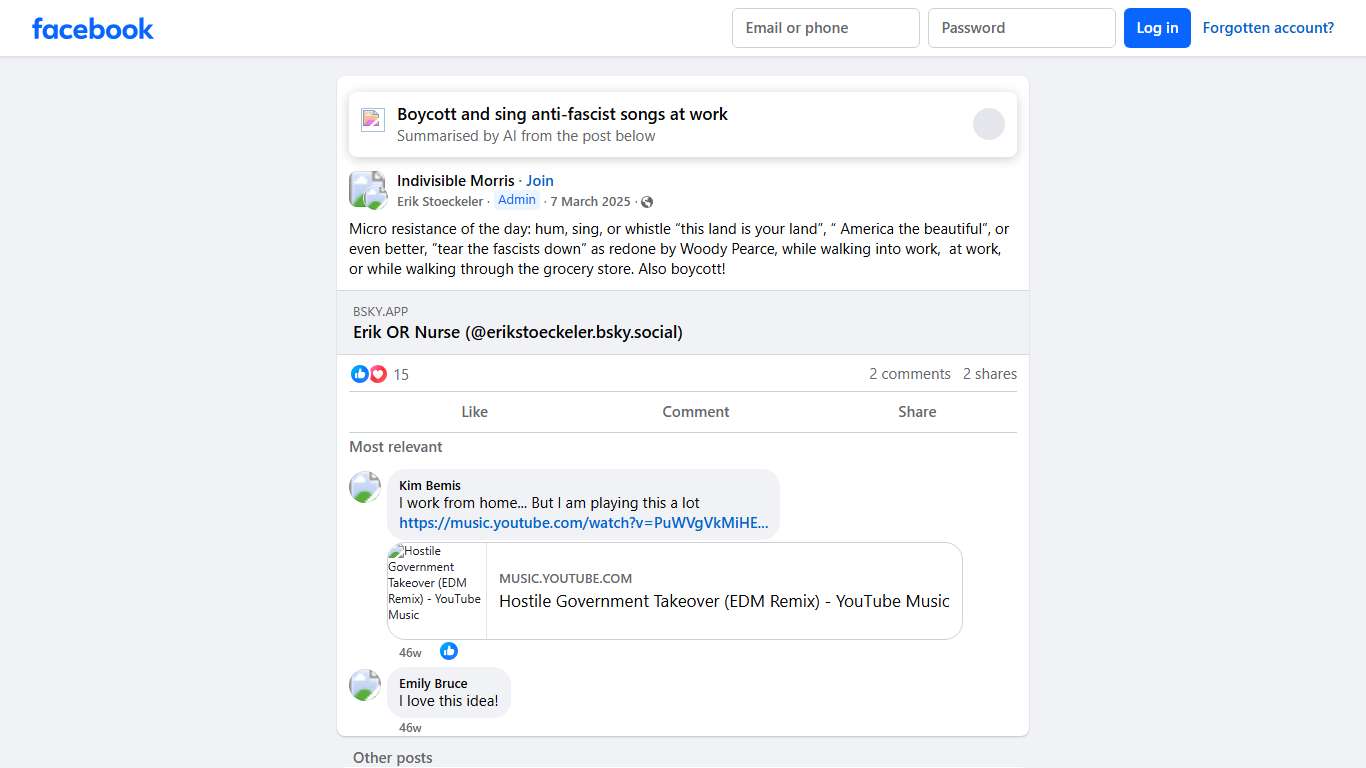
Task: Click Emily Bruce profile picture
Action: click(x=365, y=686)
